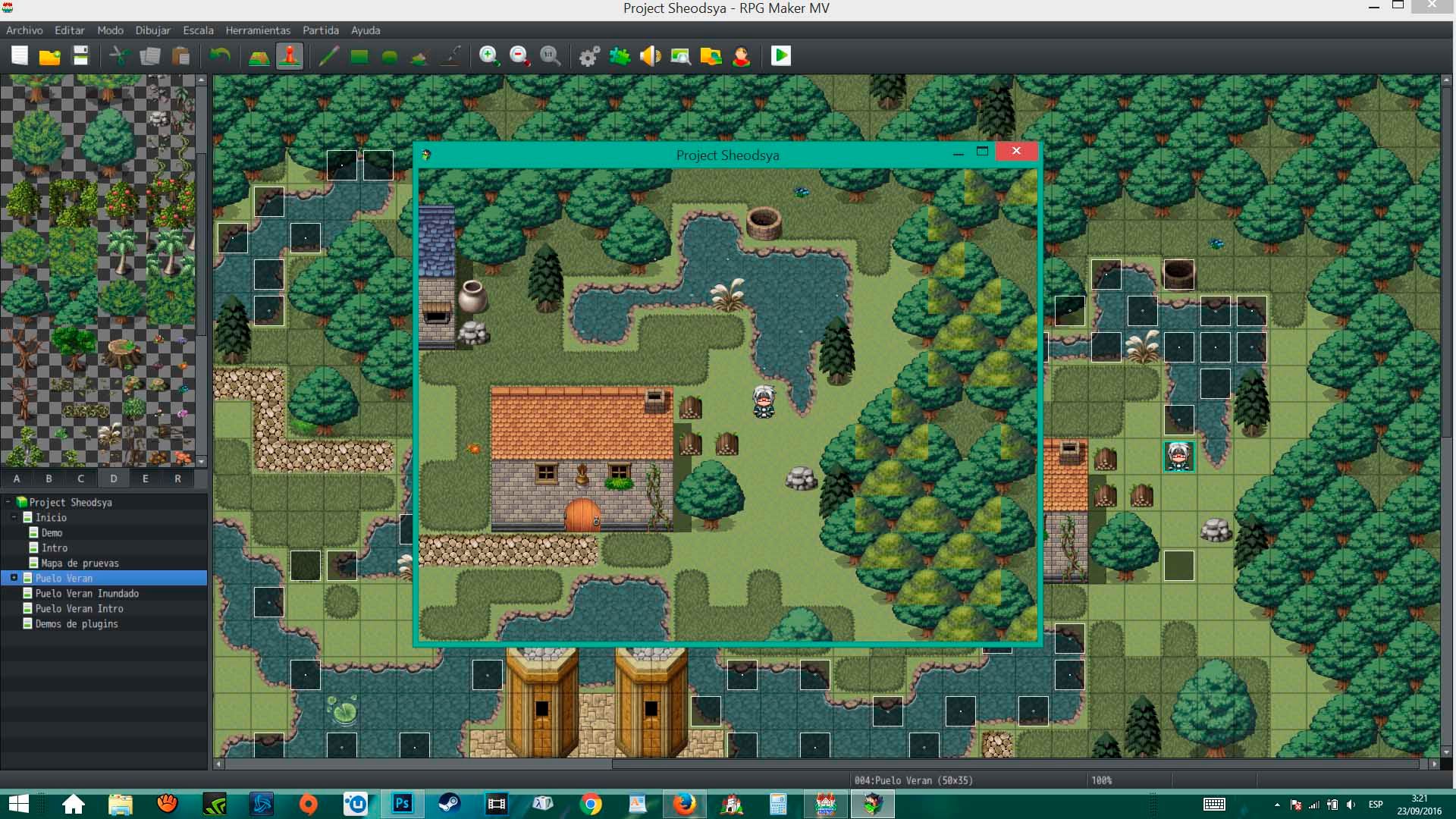The width and height of the screenshot is (1456, 819).
Task: Switch to tileset tab R
Action: point(177,479)
